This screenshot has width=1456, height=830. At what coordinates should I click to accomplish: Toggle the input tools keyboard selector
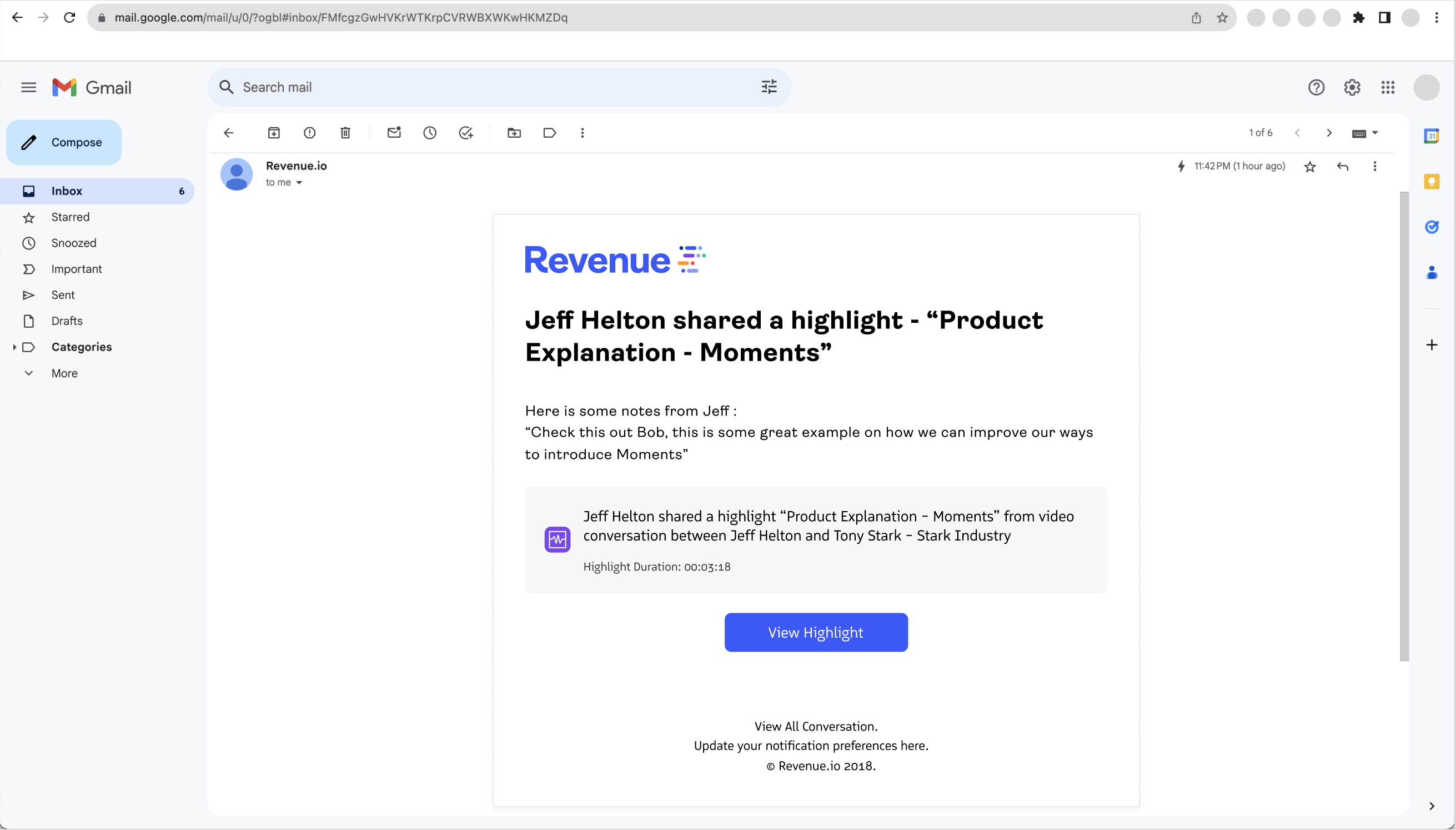click(1365, 133)
